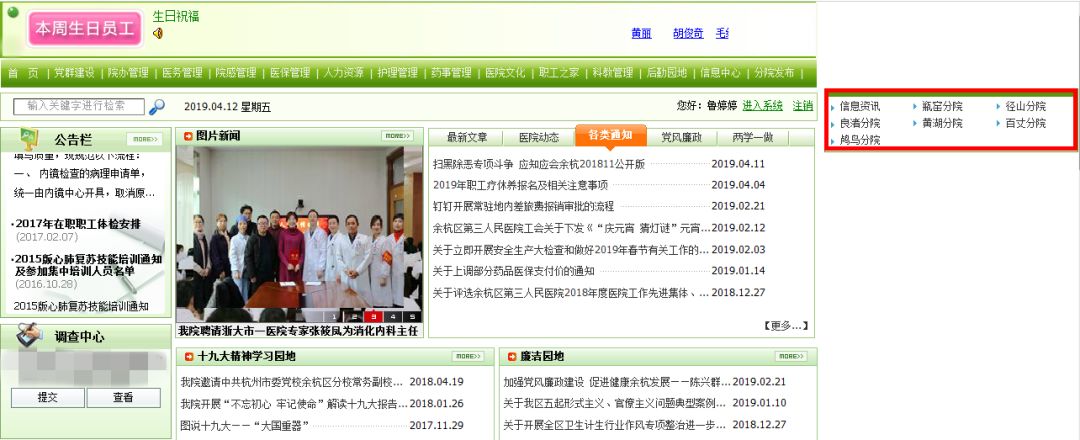Open 院感管理 menu item
Viewport: 1080px width, 440px height.
[x=236, y=72]
